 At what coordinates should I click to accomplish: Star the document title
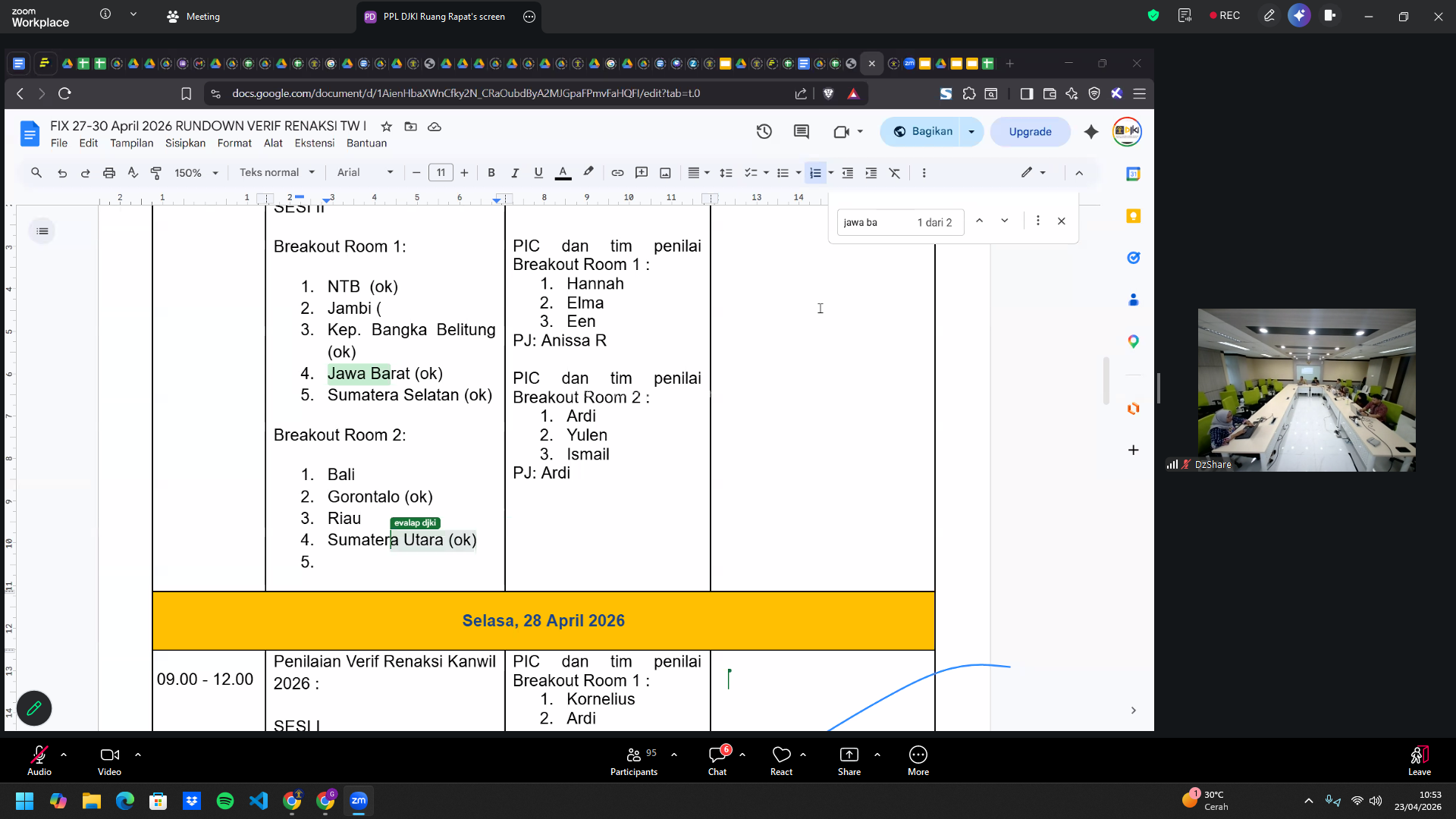click(387, 127)
